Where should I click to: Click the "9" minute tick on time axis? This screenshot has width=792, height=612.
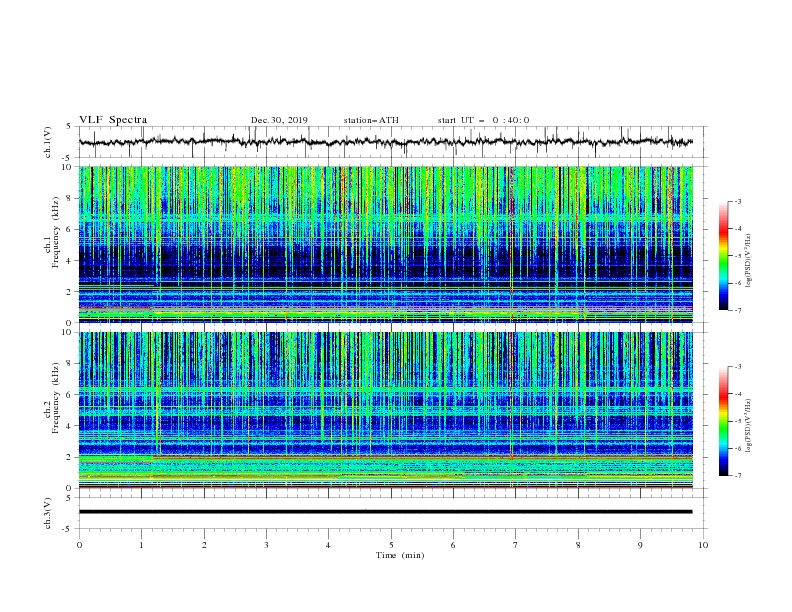pos(640,545)
